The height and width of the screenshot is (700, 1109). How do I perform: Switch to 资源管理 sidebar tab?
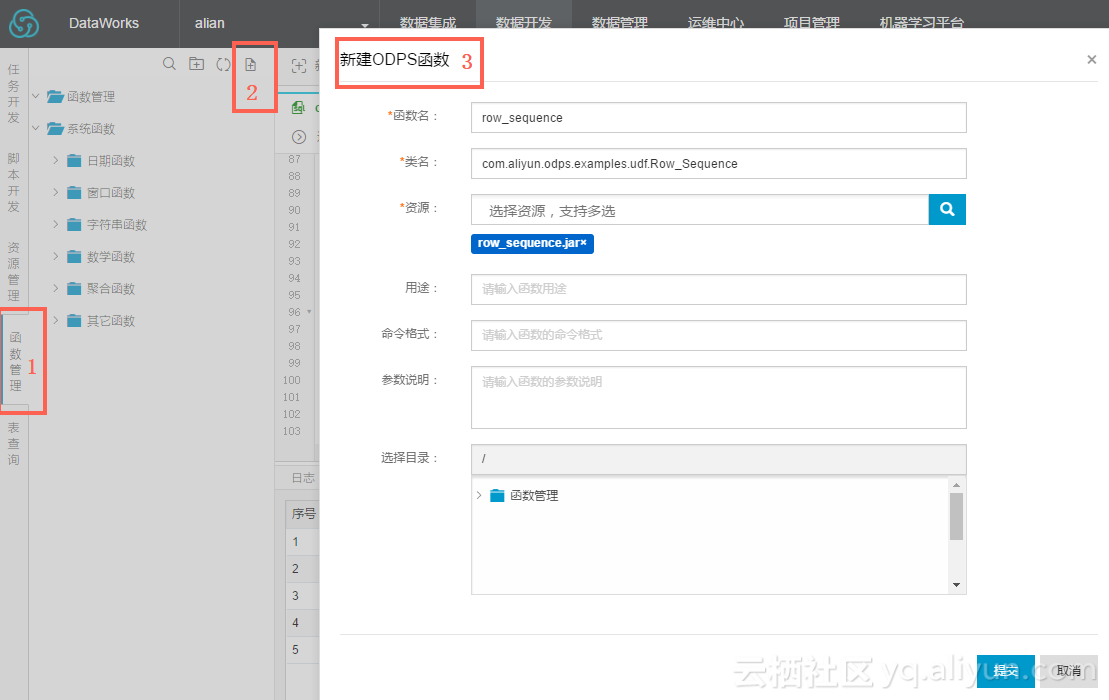tap(13, 272)
